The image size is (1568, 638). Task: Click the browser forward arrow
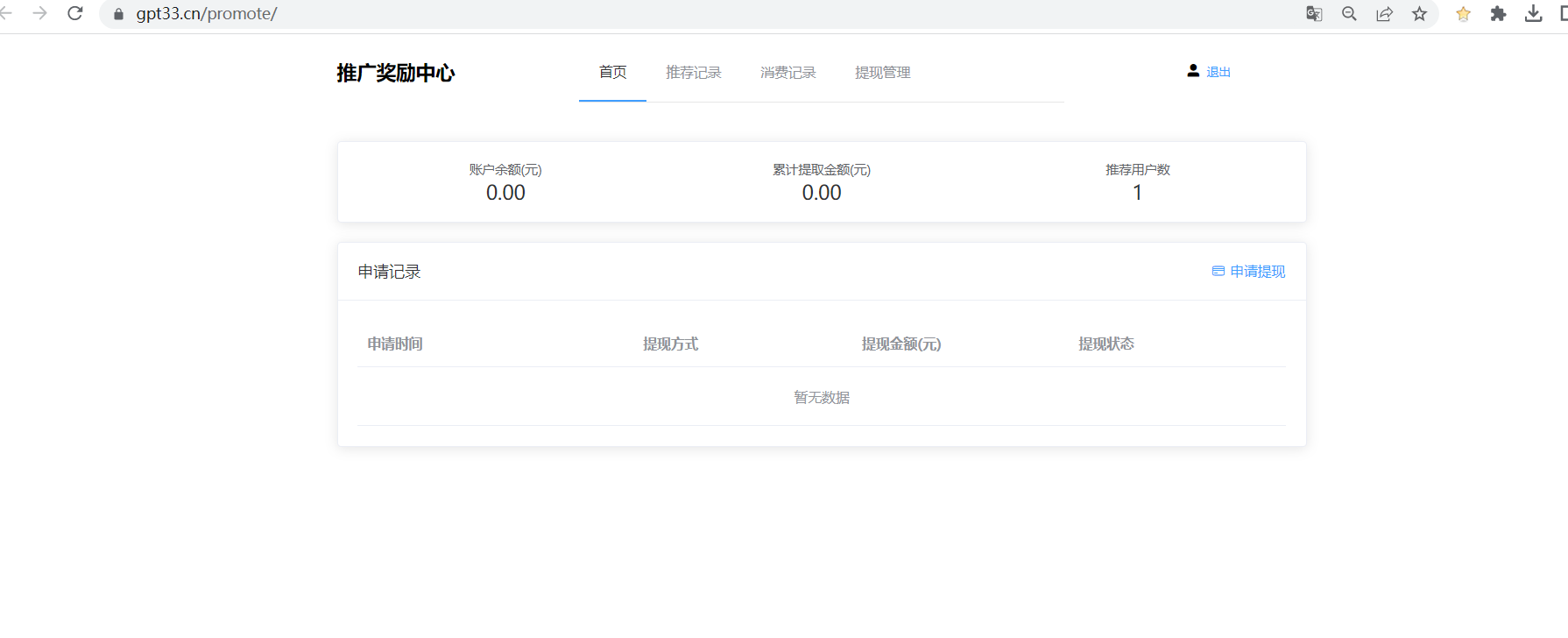click(40, 13)
